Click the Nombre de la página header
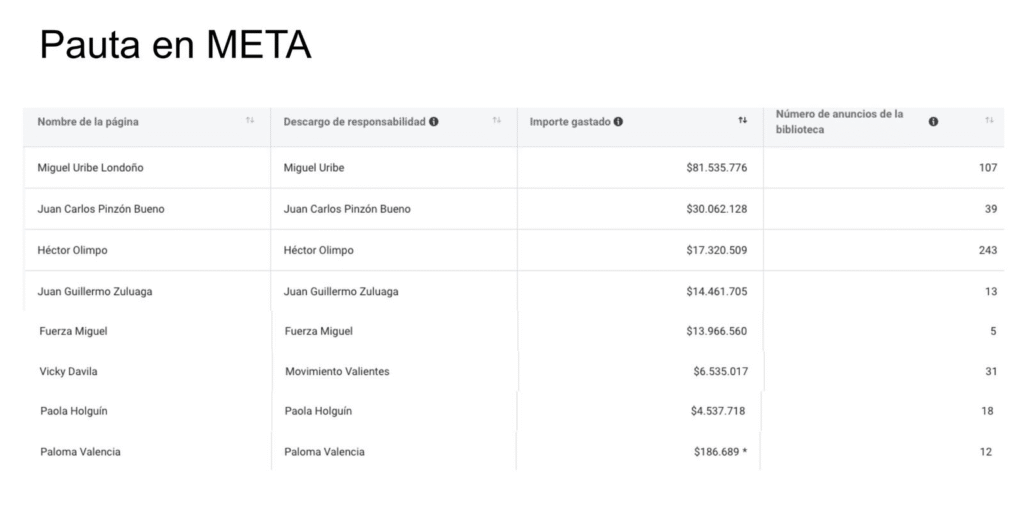 pyautogui.click(x=88, y=122)
